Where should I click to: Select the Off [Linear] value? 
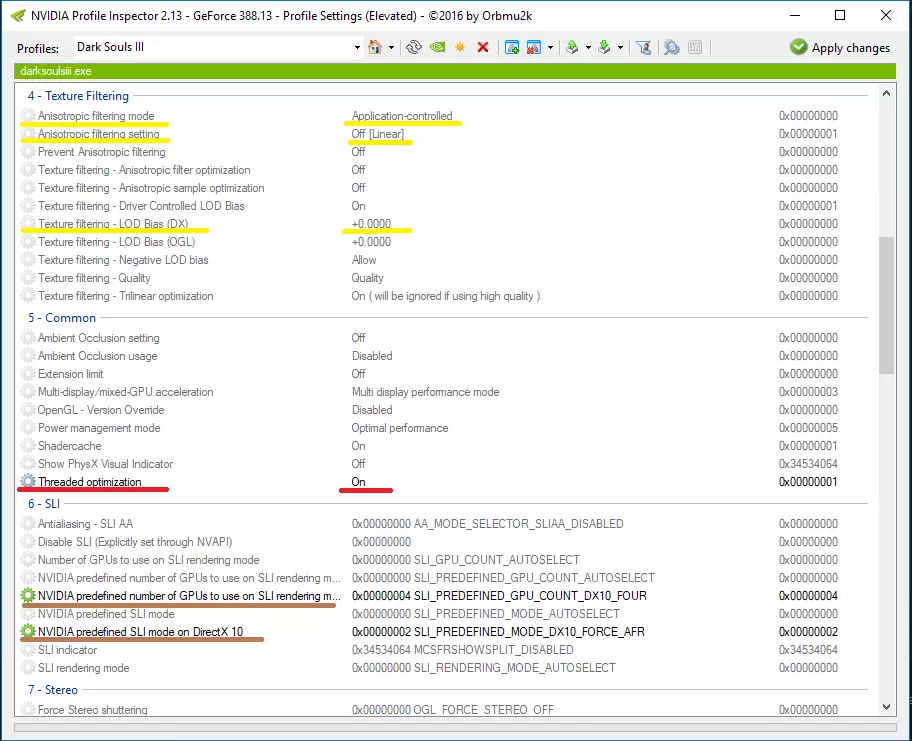pyautogui.click(x=377, y=134)
